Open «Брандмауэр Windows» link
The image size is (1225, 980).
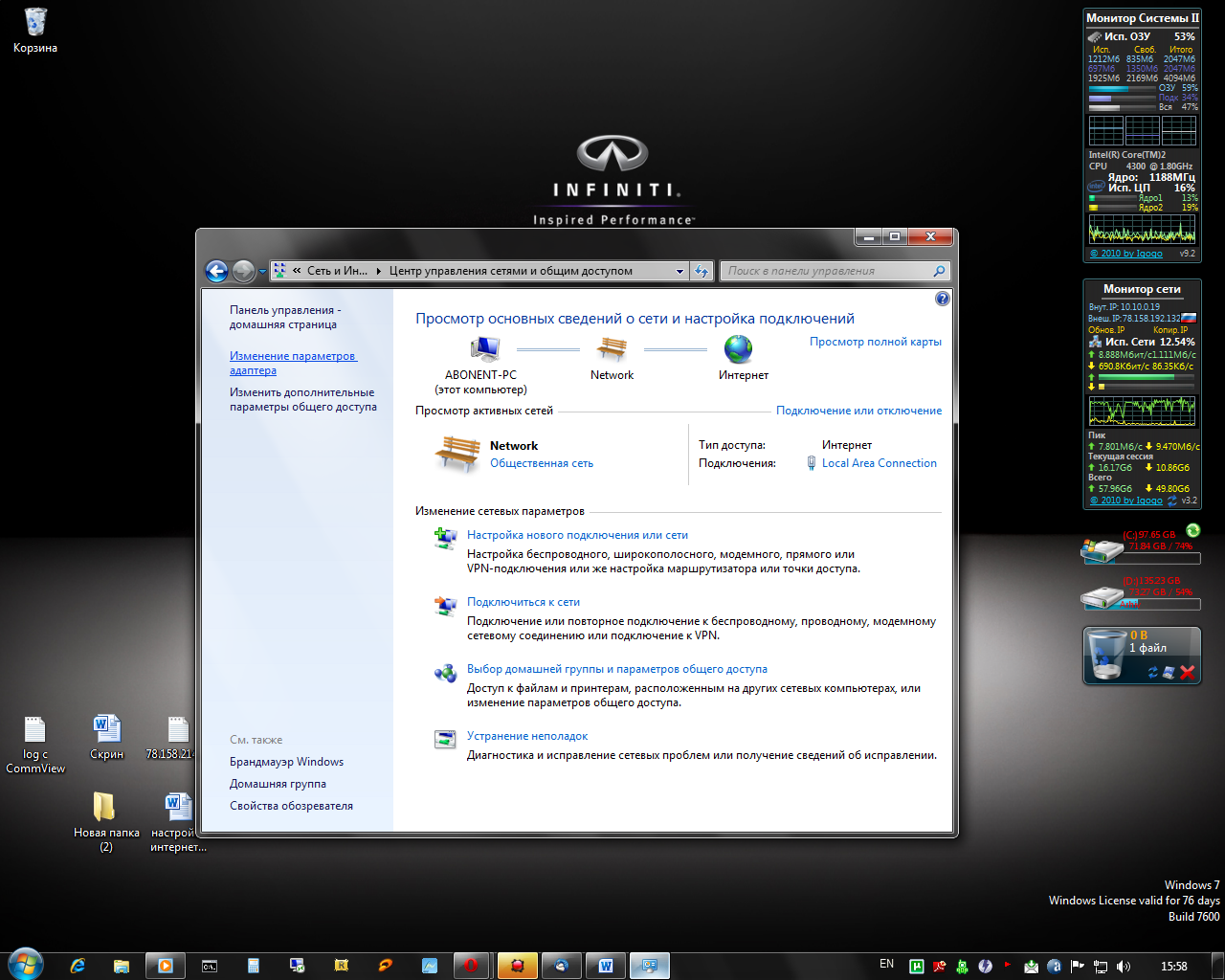pos(286,762)
